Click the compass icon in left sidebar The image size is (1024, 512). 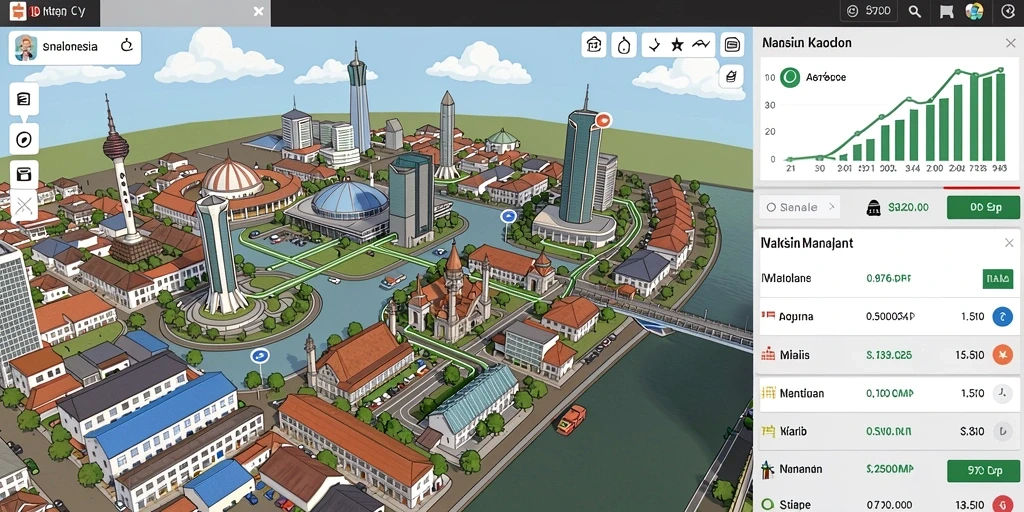tap(25, 138)
